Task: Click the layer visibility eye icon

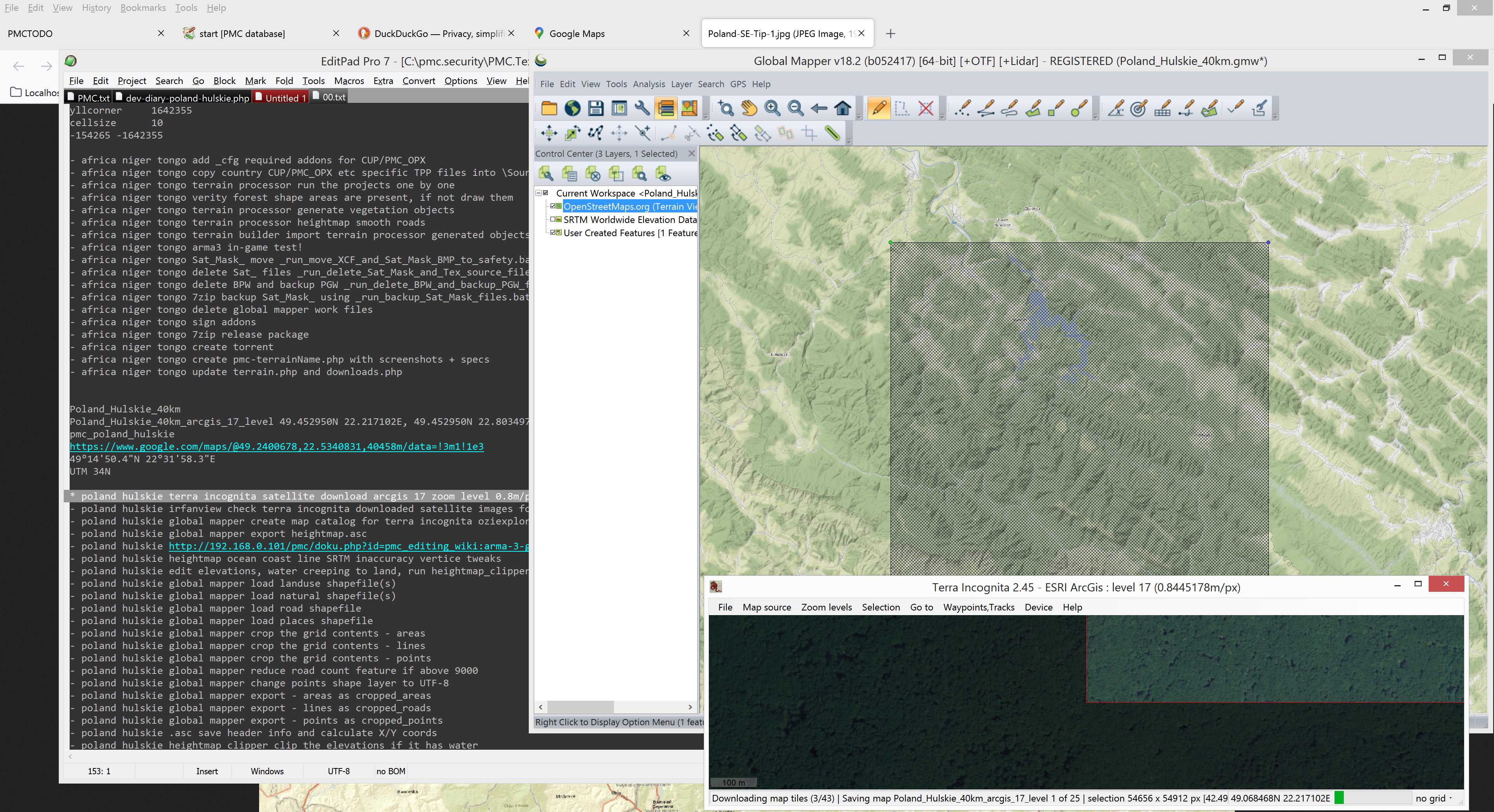Action: pyautogui.click(x=663, y=174)
